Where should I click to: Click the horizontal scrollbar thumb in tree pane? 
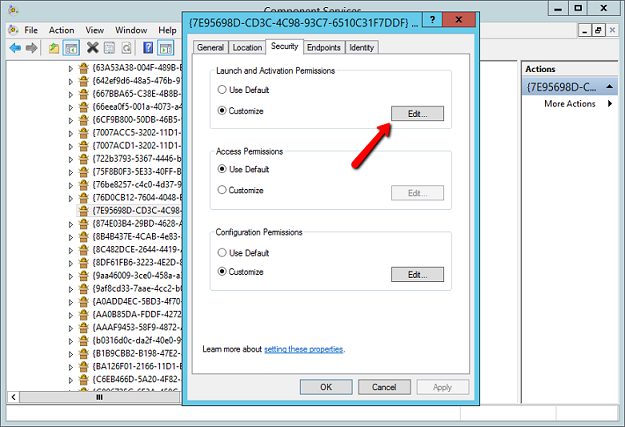coord(97,398)
